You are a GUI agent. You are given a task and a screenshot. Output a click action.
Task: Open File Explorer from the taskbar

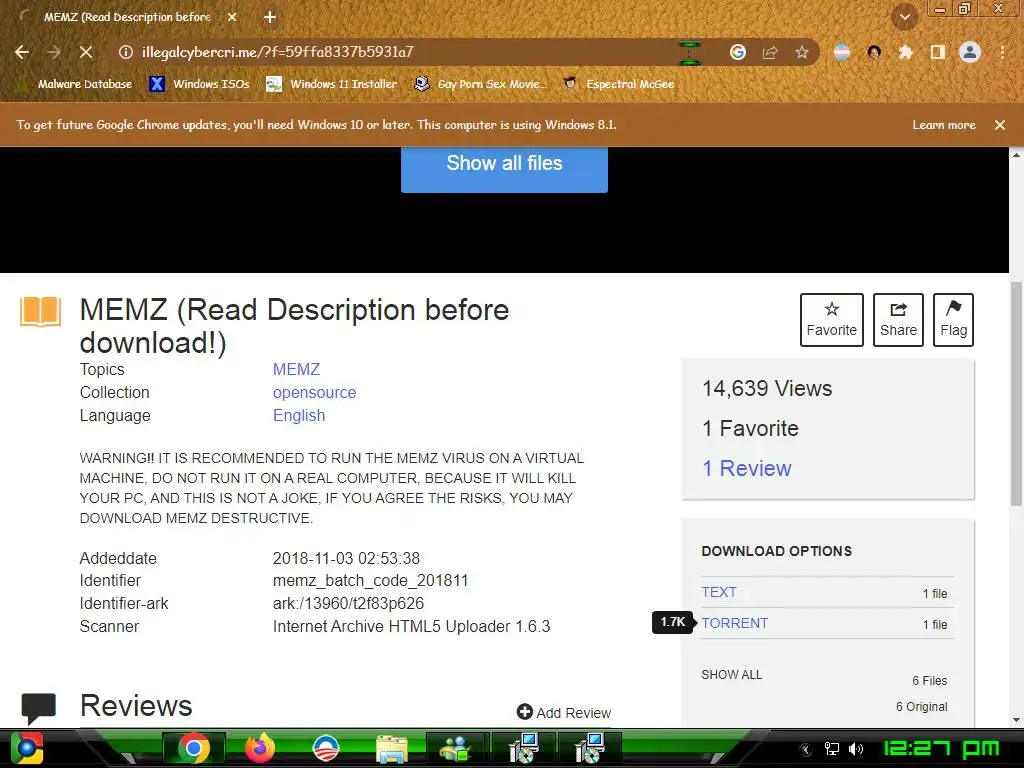pos(391,748)
